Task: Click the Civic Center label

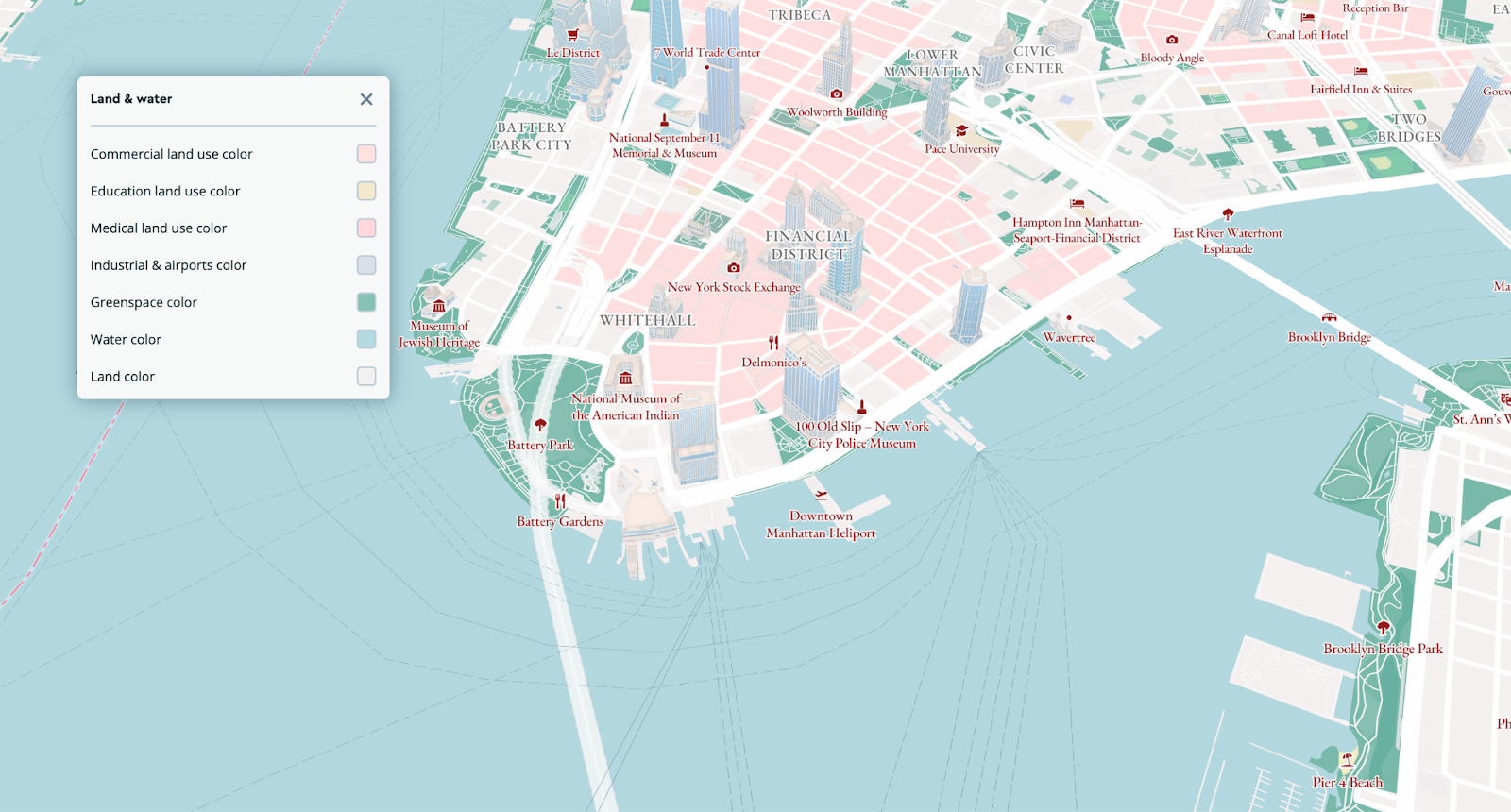Action: point(1034,59)
